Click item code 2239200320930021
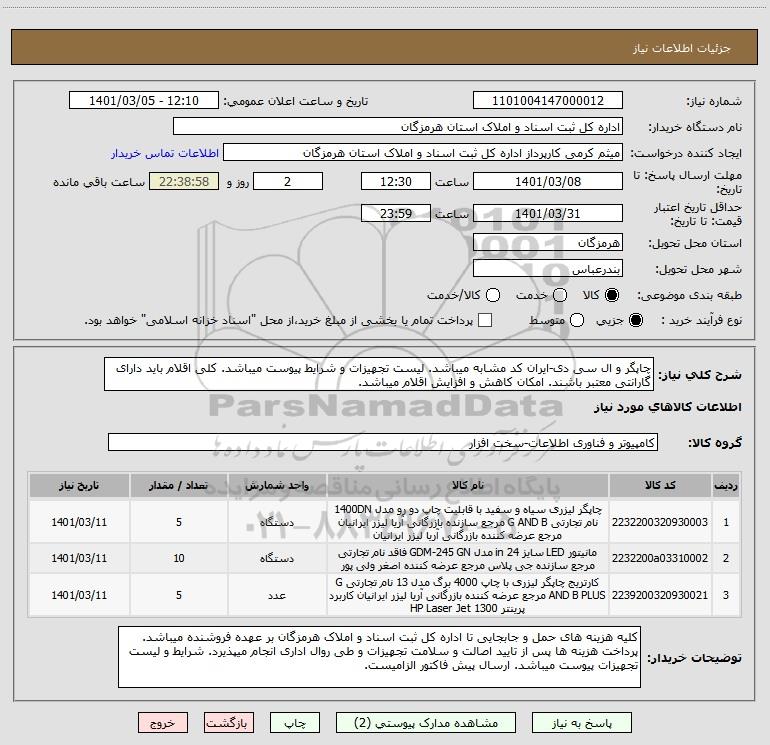 660,595
